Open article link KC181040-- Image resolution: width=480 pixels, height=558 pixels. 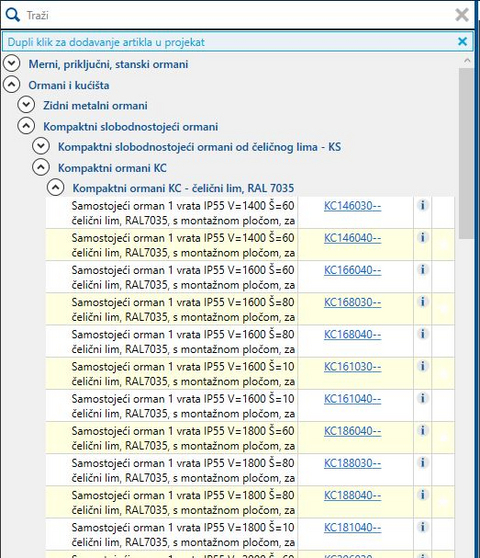tap(352, 527)
